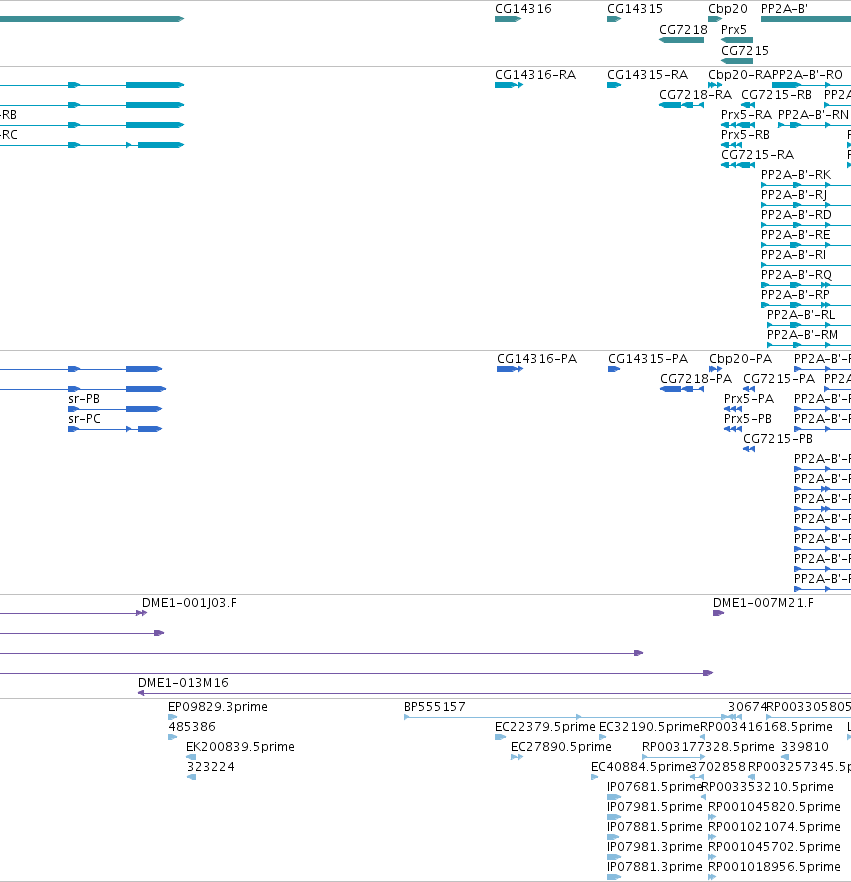Viewport: 851px width, 882px height.
Task: Open the PP2A-B'-RE transcript
Action: point(805,245)
